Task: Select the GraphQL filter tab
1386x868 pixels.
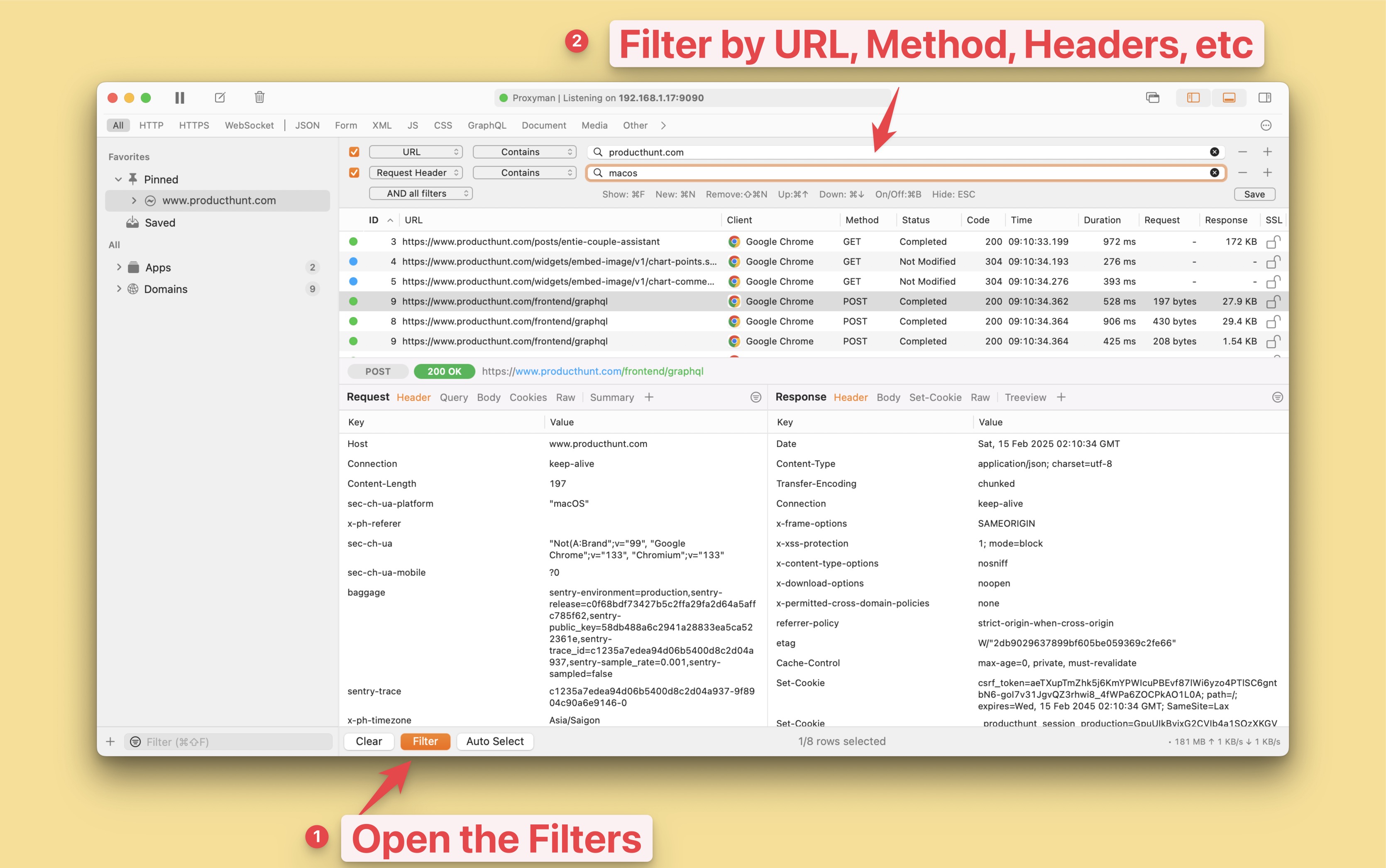Action: (486, 125)
